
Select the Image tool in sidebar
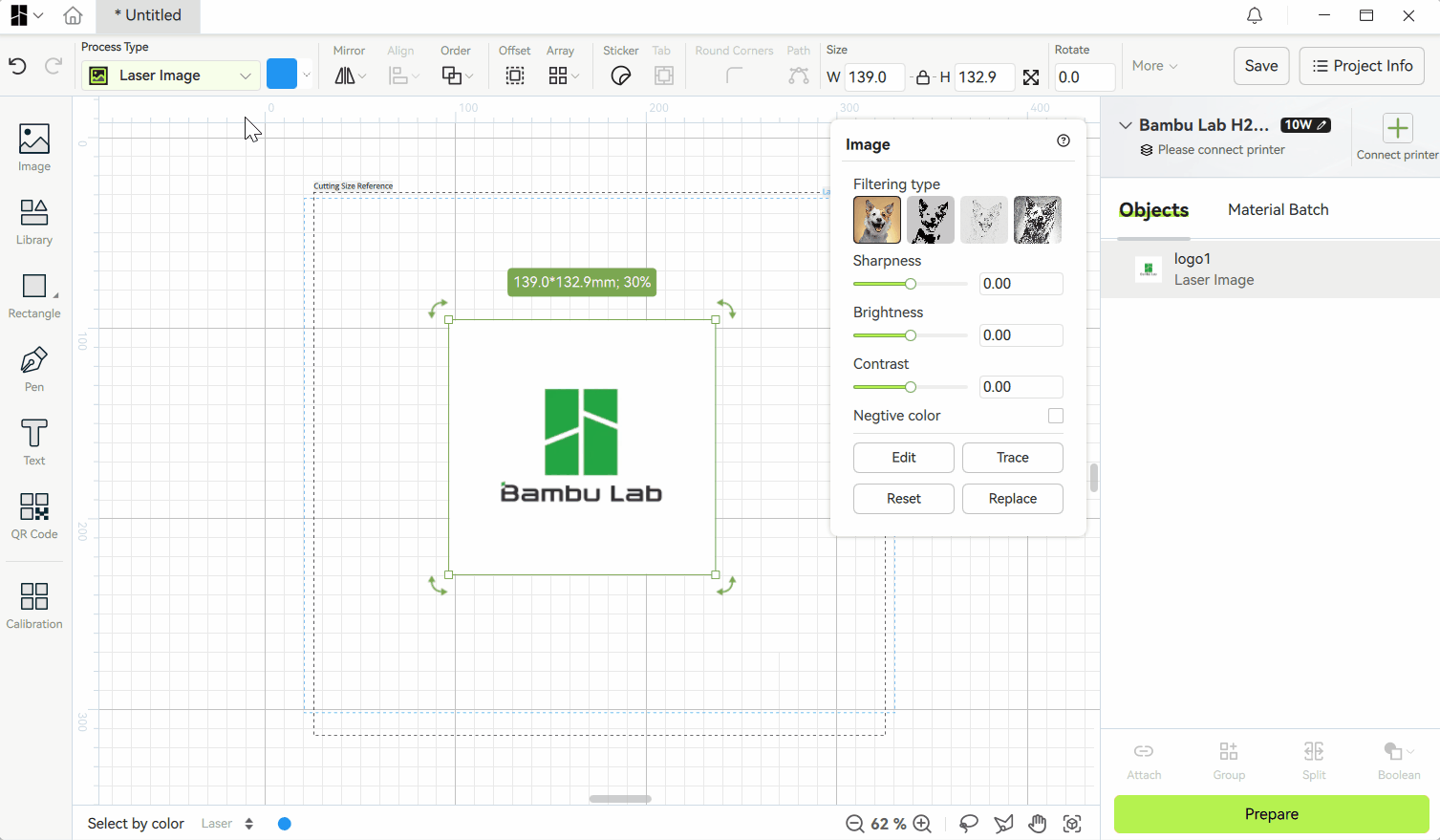[x=34, y=147]
